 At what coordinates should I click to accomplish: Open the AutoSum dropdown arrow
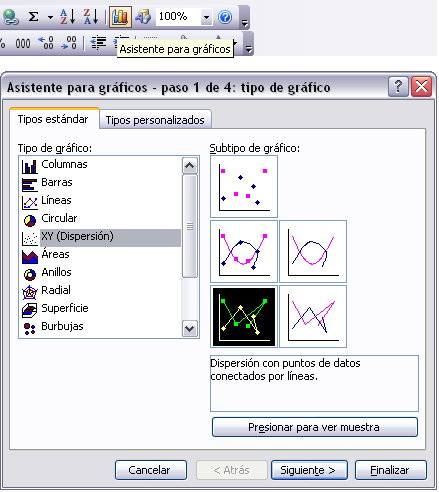(x=50, y=17)
